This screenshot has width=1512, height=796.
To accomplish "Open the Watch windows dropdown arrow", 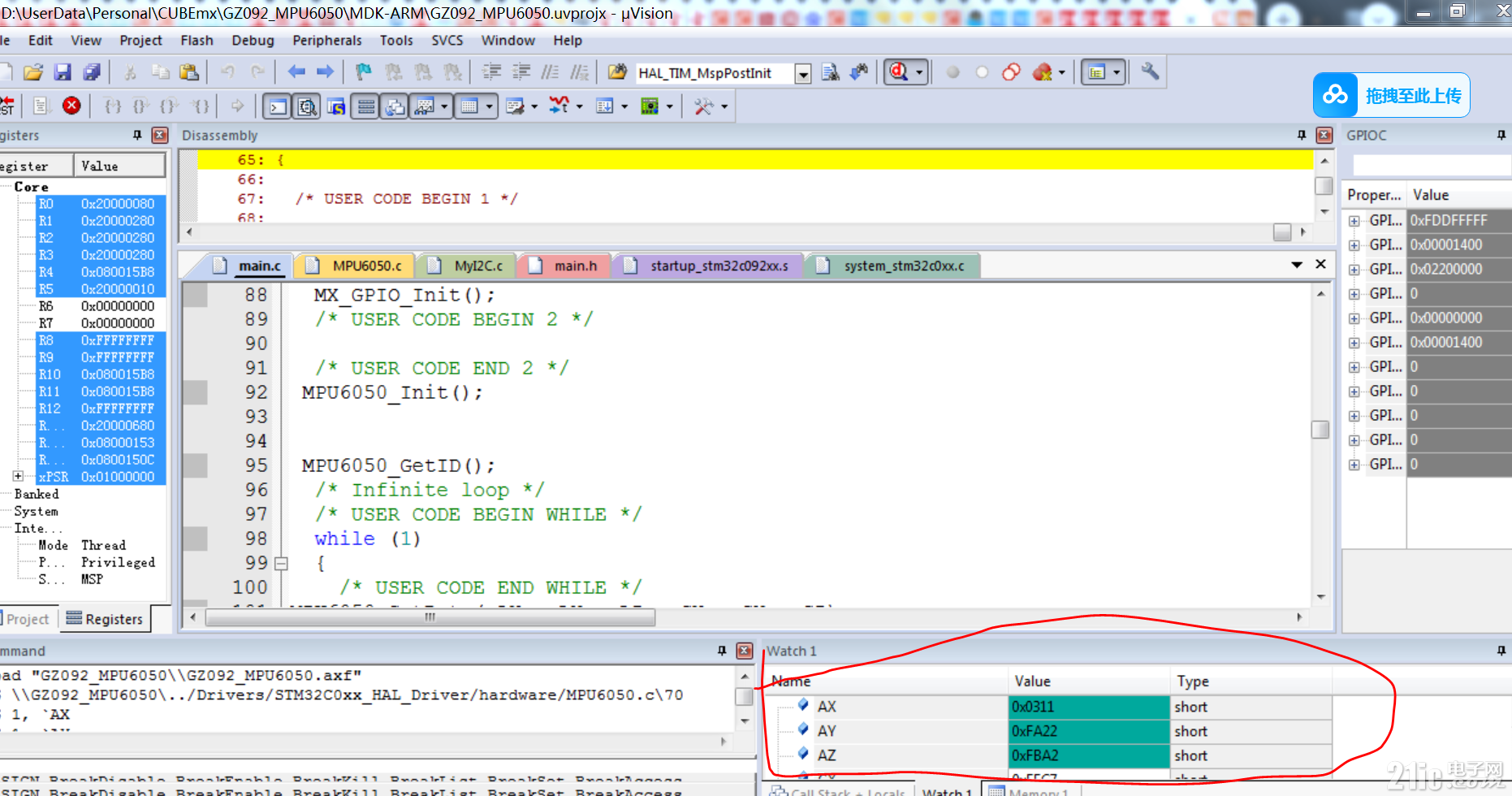I will (444, 106).
